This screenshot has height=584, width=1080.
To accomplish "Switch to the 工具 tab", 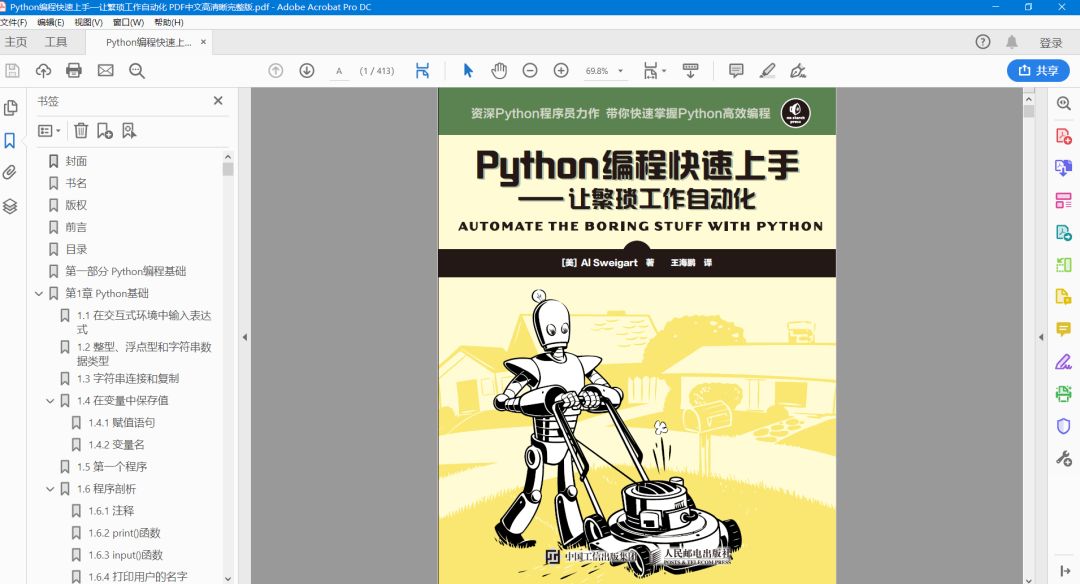I will (x=56, y=42).
